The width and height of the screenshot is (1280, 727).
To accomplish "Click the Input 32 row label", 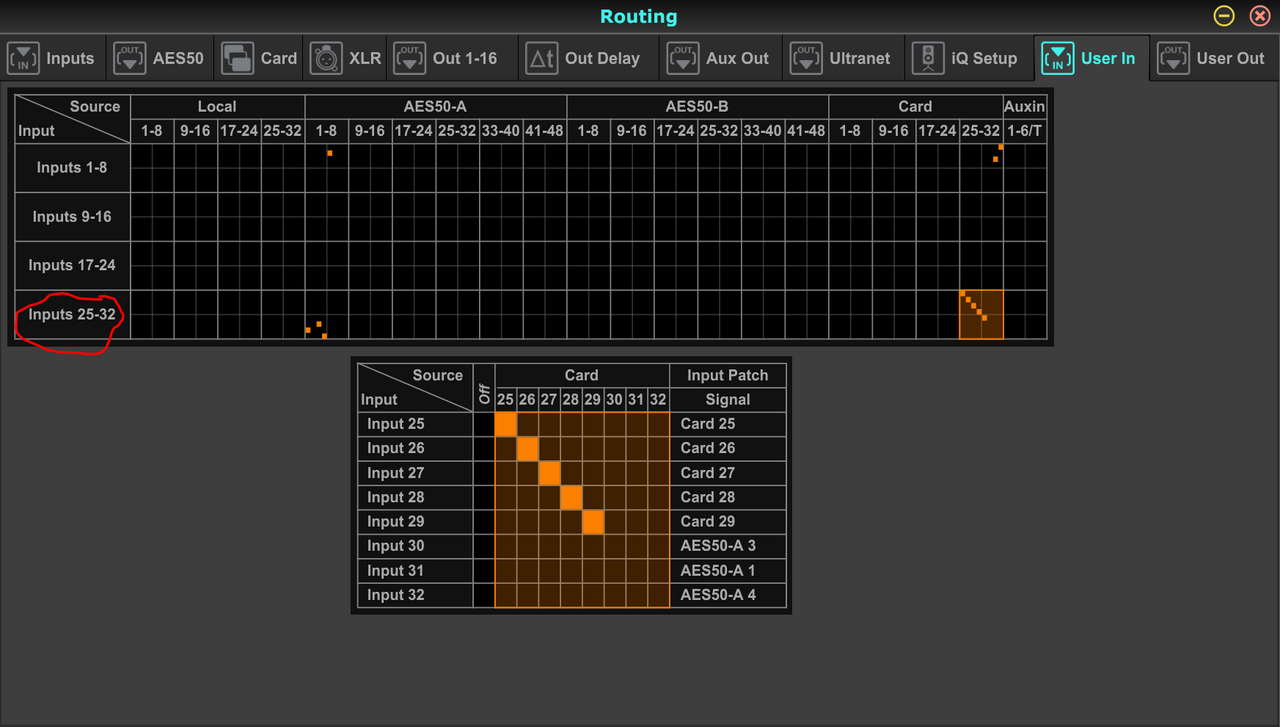I will [415, 595].
